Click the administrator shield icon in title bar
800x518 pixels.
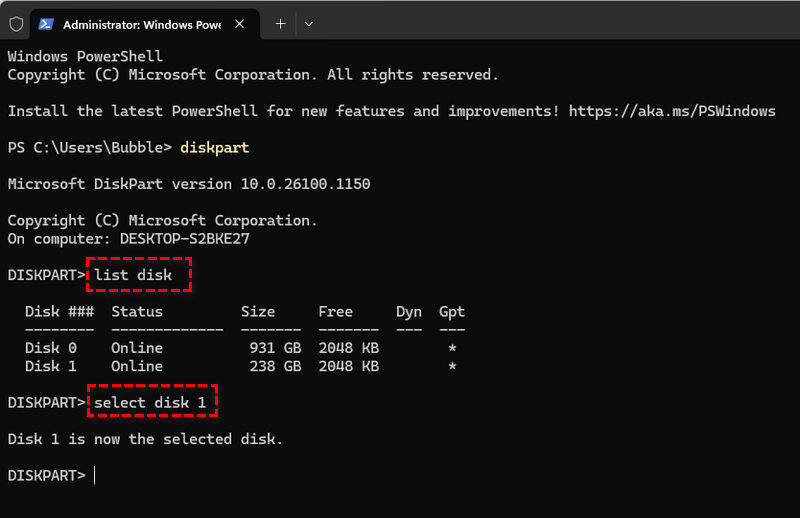pyautogui.click(x=16, y=23)
